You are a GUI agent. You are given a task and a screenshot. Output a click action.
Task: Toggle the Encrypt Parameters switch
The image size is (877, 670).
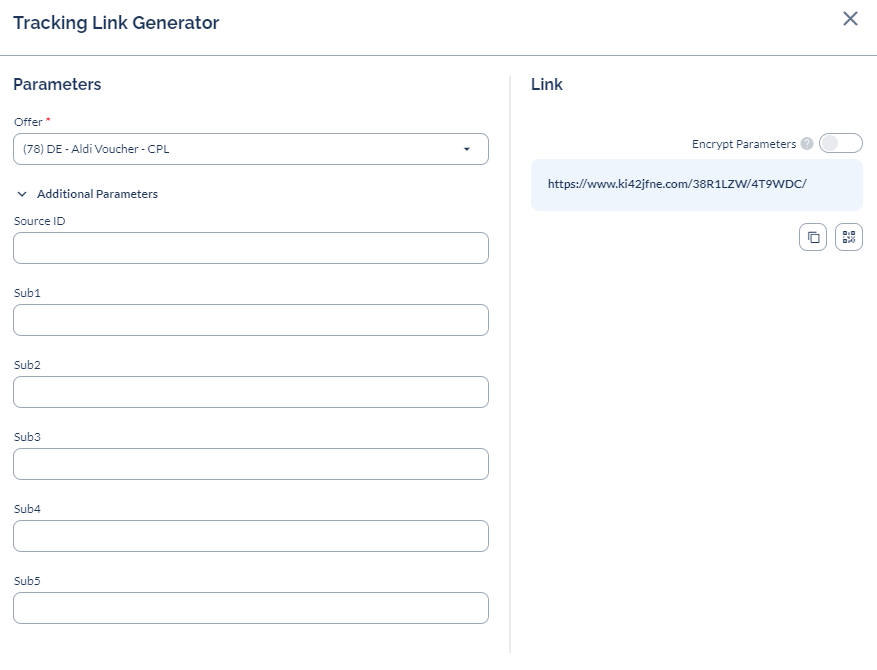pos(841,143)
